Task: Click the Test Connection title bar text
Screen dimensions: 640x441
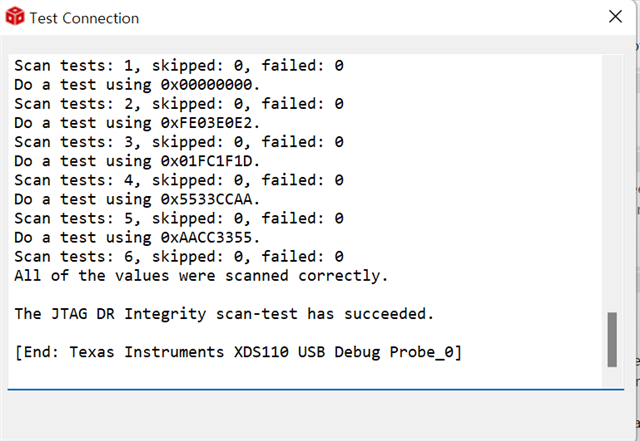Action: 84,18
